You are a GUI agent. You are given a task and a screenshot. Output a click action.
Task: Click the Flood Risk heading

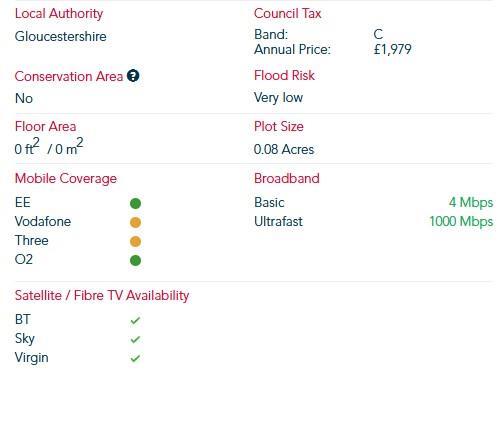284,75
